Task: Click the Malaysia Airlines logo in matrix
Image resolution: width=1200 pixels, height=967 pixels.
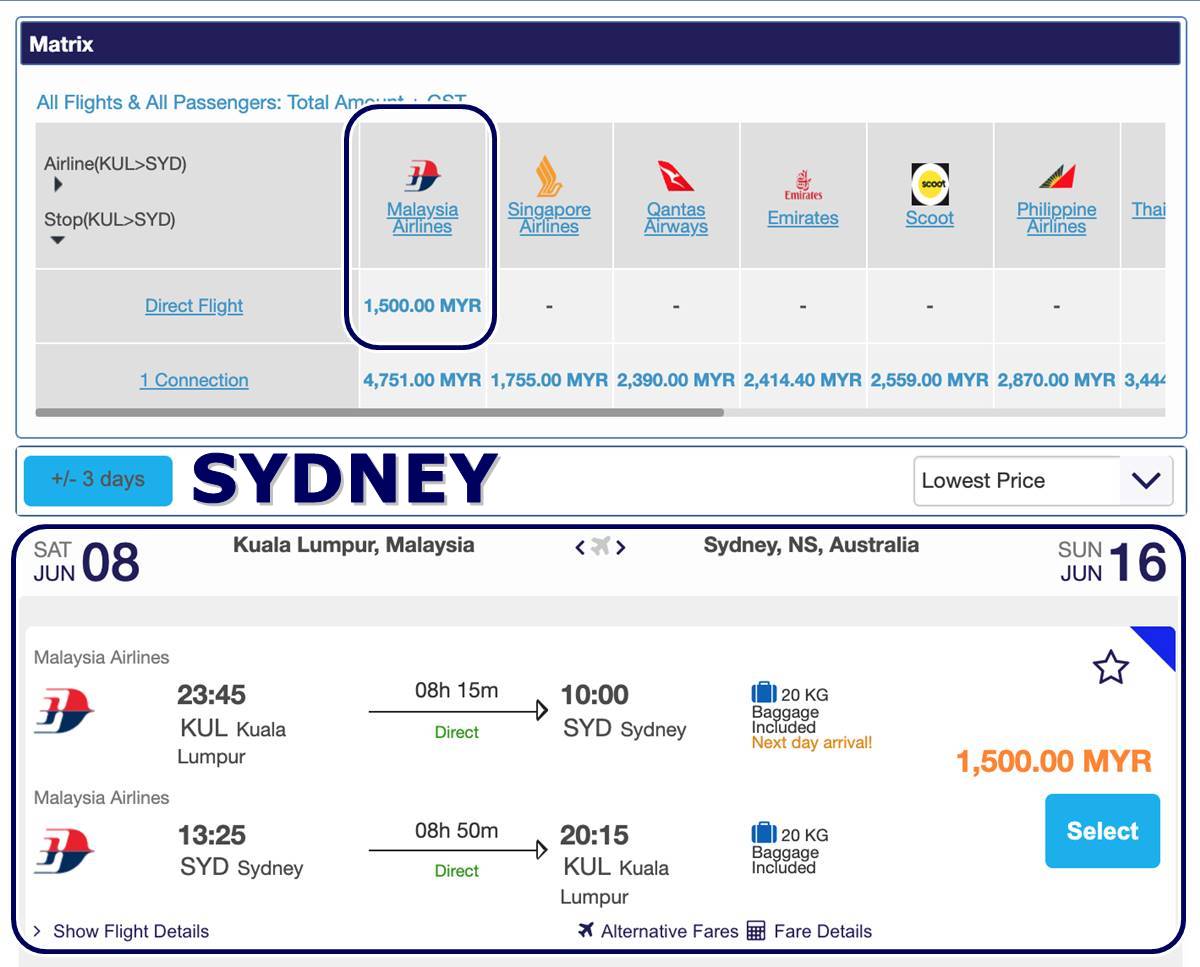Action: coord(423,176)
